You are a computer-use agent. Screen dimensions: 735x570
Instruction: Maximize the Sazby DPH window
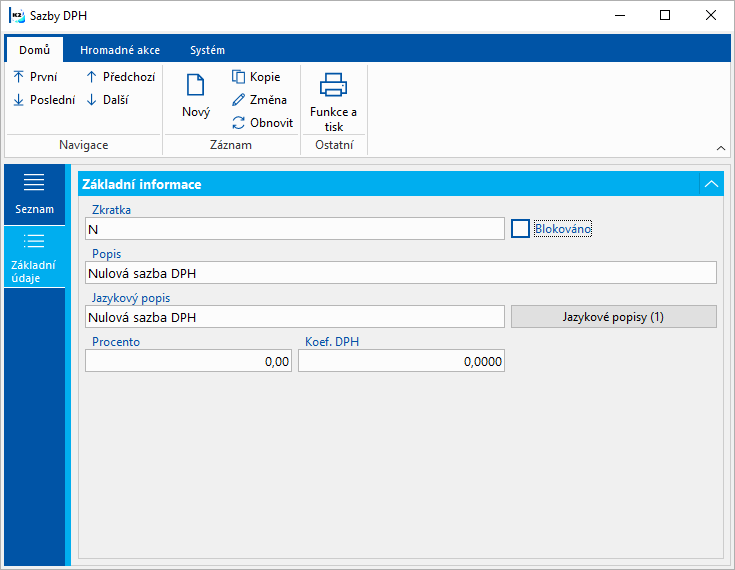(665, 15)
